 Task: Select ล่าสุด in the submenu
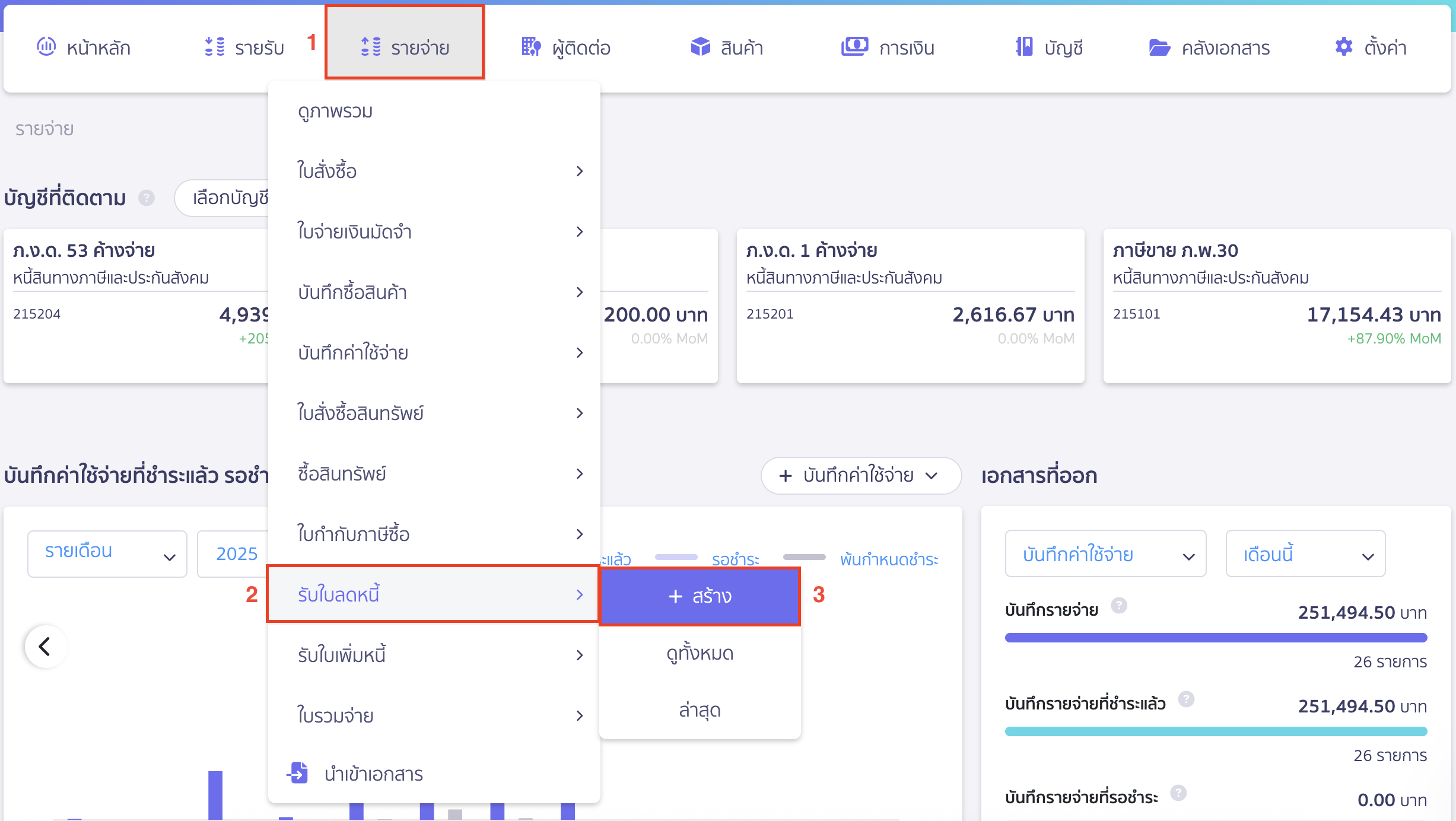click(700, 710)
